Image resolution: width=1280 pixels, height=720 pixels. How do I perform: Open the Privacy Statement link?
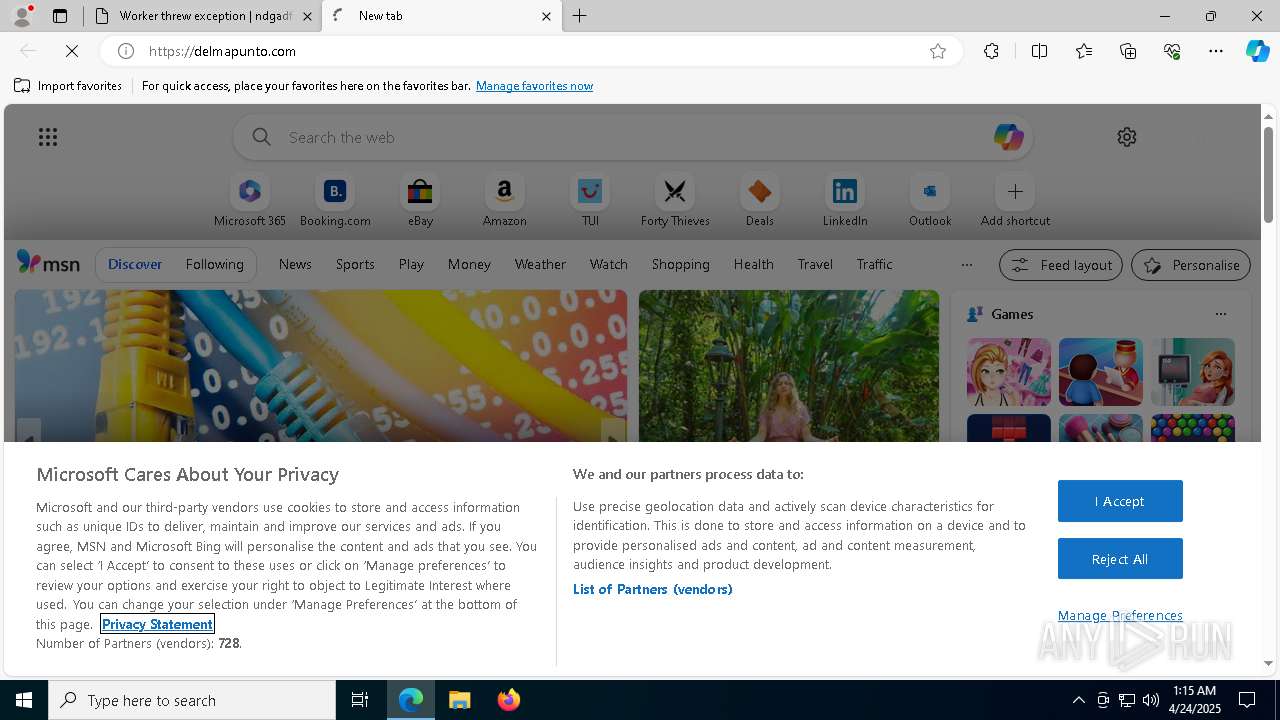click(157, 624)
